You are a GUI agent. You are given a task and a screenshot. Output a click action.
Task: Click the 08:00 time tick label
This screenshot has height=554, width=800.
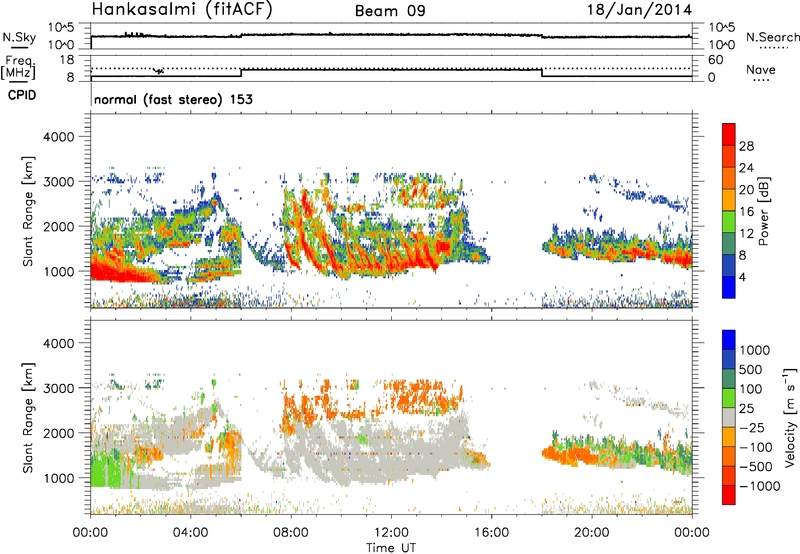click(x=291, y=533)
